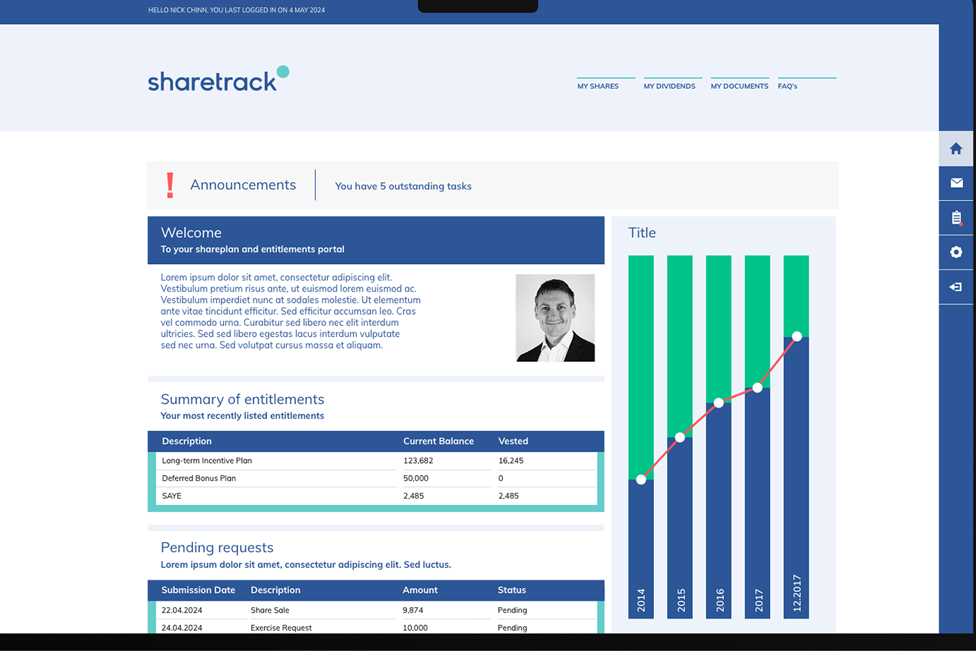Switch to the MY DIVIDENDS tab

pyautogui.click(x=671, y=86)
